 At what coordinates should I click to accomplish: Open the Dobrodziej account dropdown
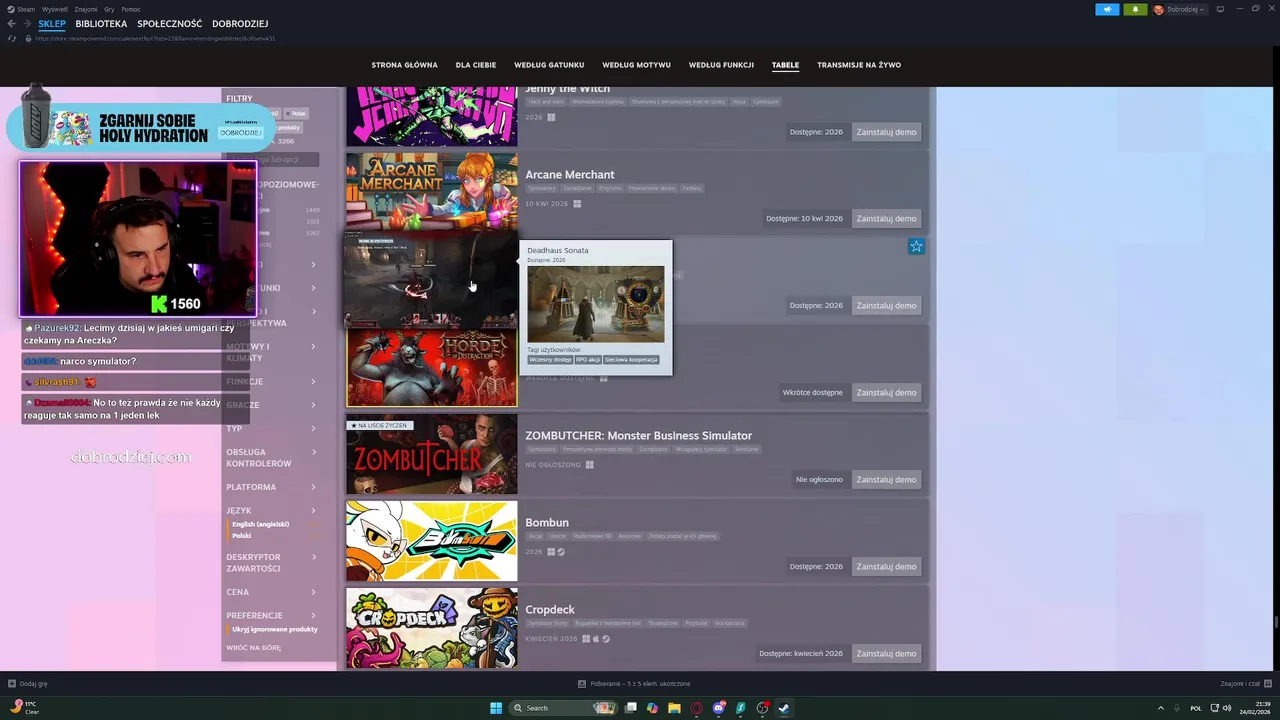(1179, 9)
